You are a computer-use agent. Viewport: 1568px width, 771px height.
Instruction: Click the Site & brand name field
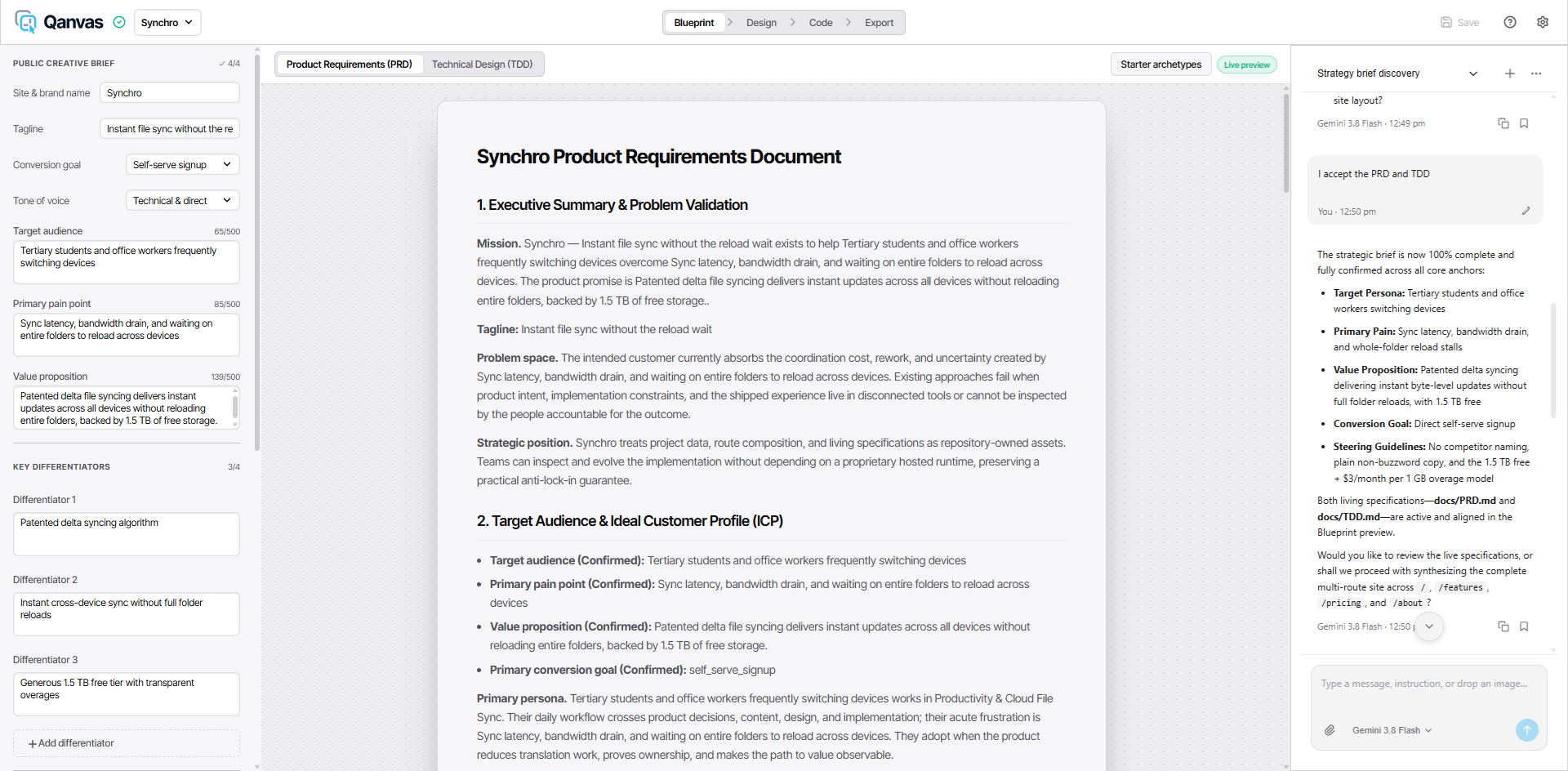(170, 93)
